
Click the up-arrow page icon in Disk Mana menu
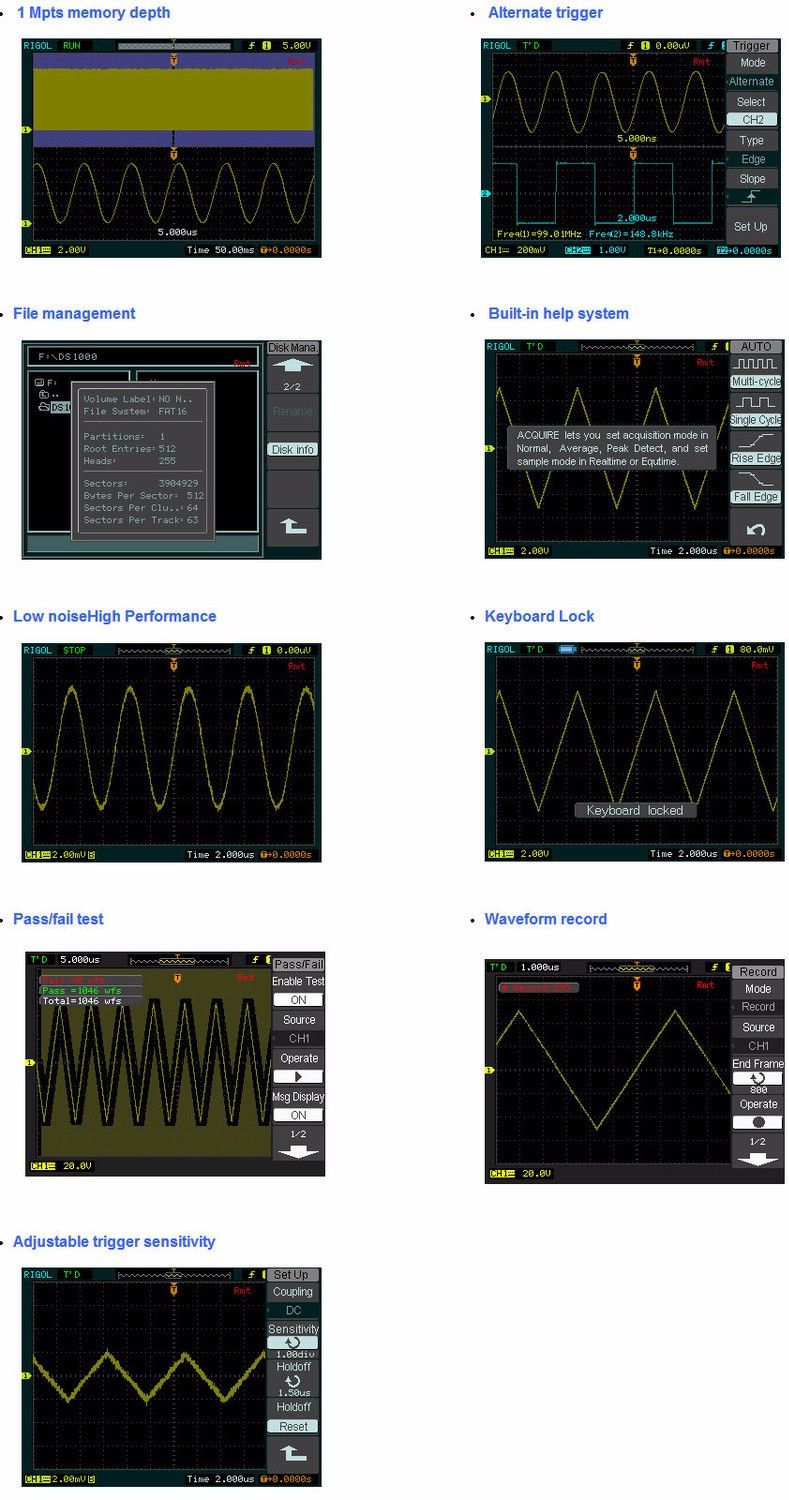(292, 367)
